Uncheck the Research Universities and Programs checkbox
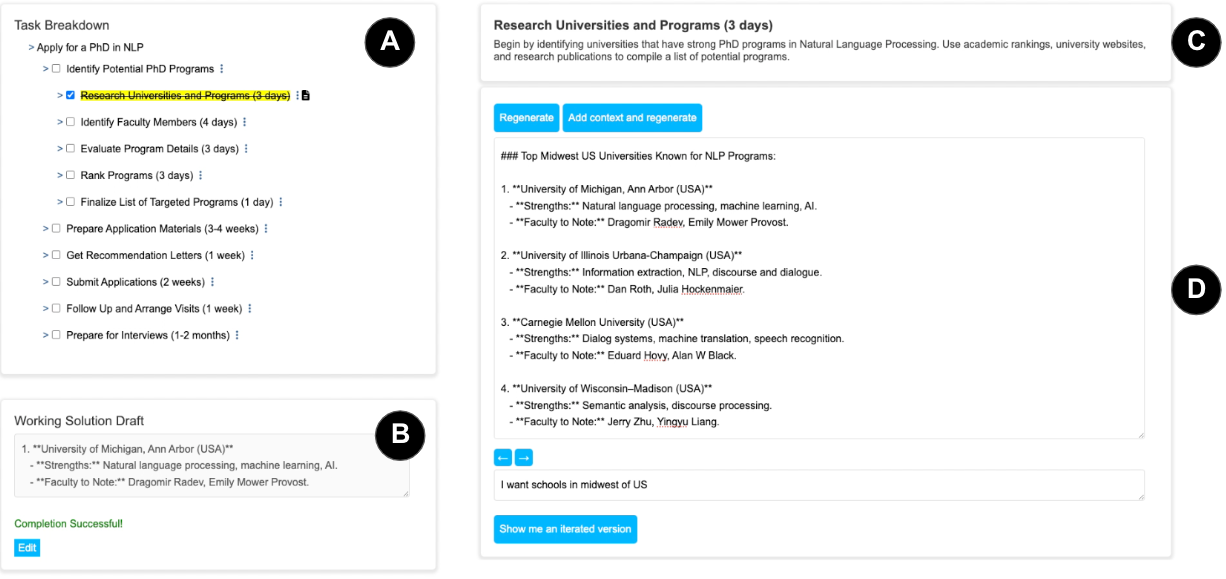Screen dimensions: 1226x579 (70, 96)
